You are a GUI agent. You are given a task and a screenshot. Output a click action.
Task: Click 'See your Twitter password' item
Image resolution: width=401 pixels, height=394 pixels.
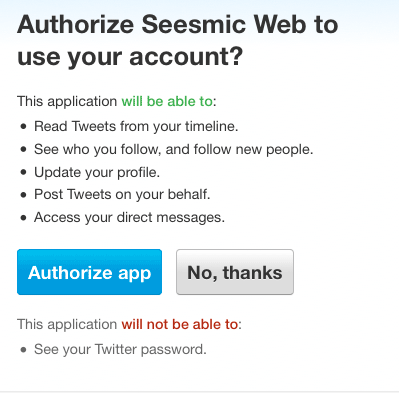[120, 349]
